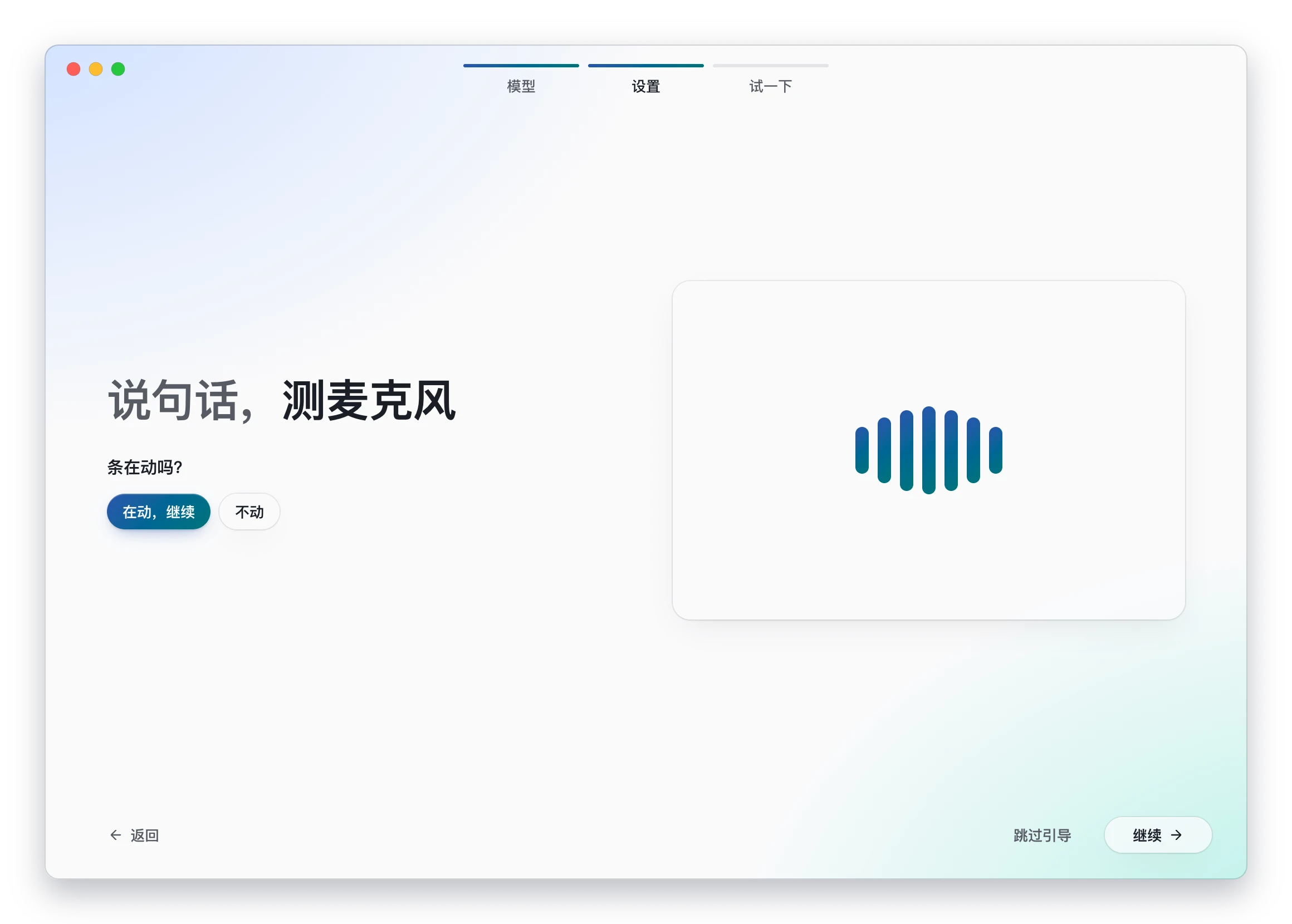Click the 条在动吗? question text
The image size is (1292, 924).
pyautogui.click(x=145, y=467)
